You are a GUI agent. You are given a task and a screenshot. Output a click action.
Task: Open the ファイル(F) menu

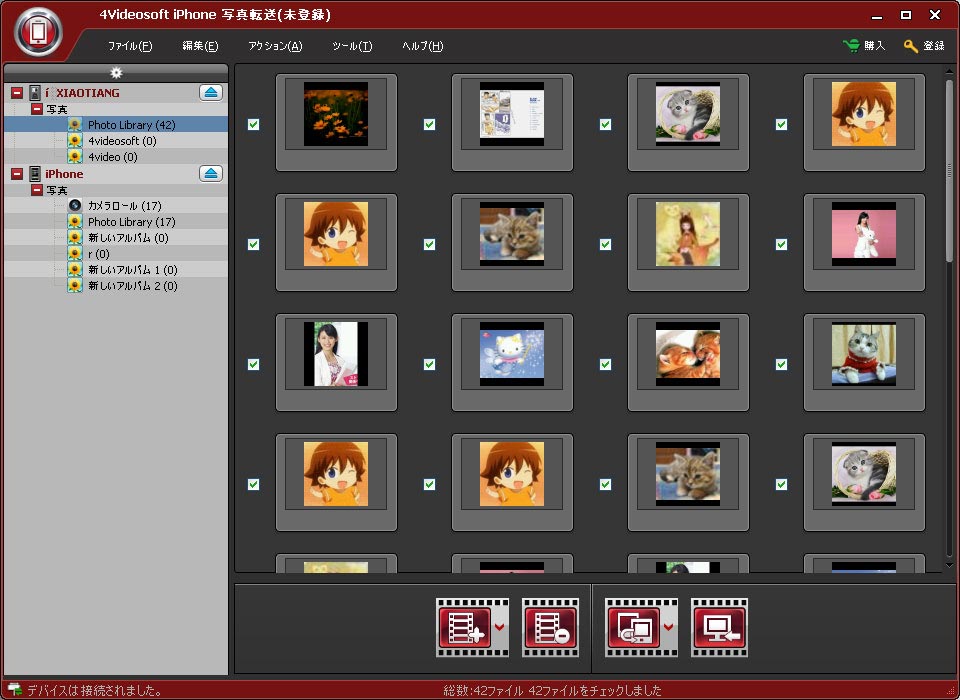(x=130, y=46)
